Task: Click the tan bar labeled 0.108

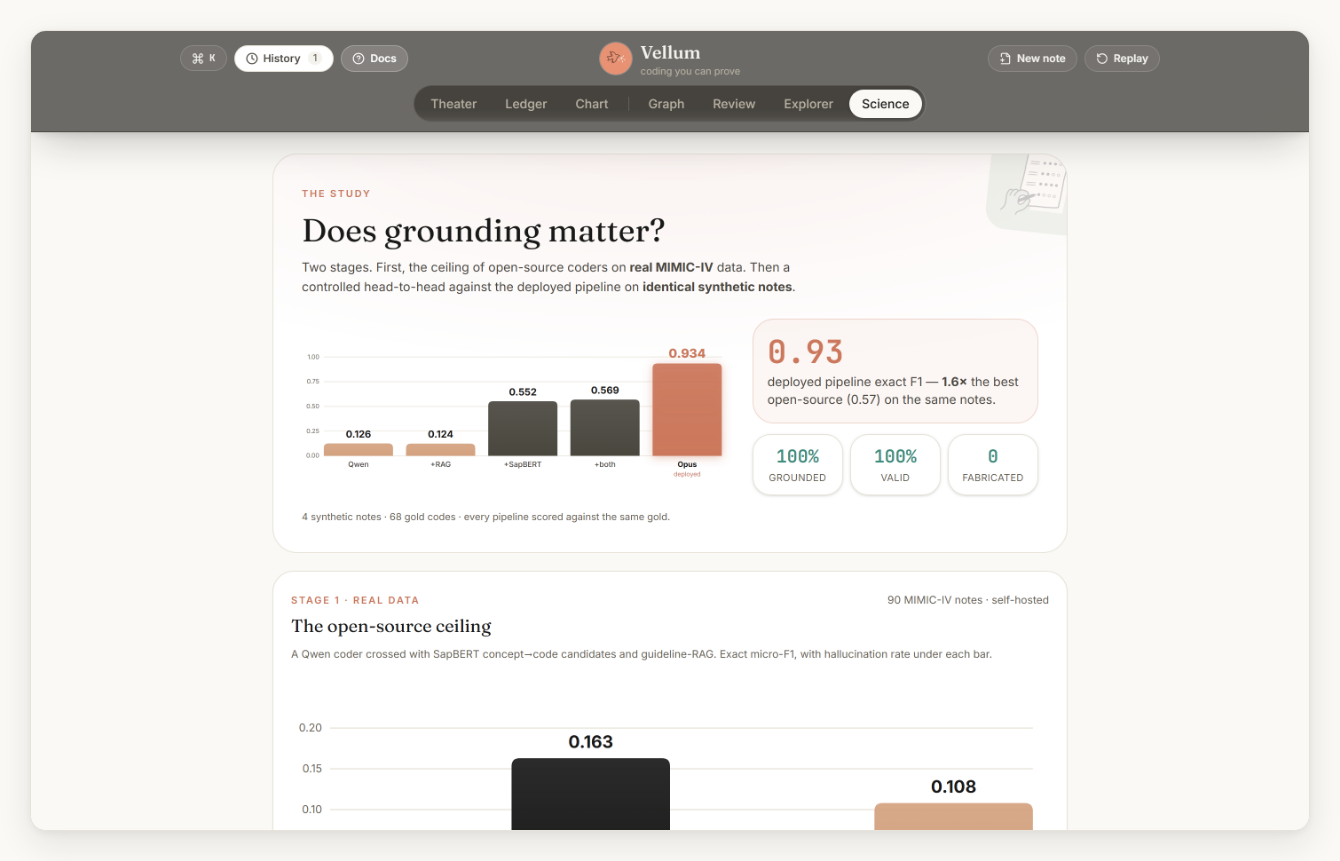Action: (953, 816)
